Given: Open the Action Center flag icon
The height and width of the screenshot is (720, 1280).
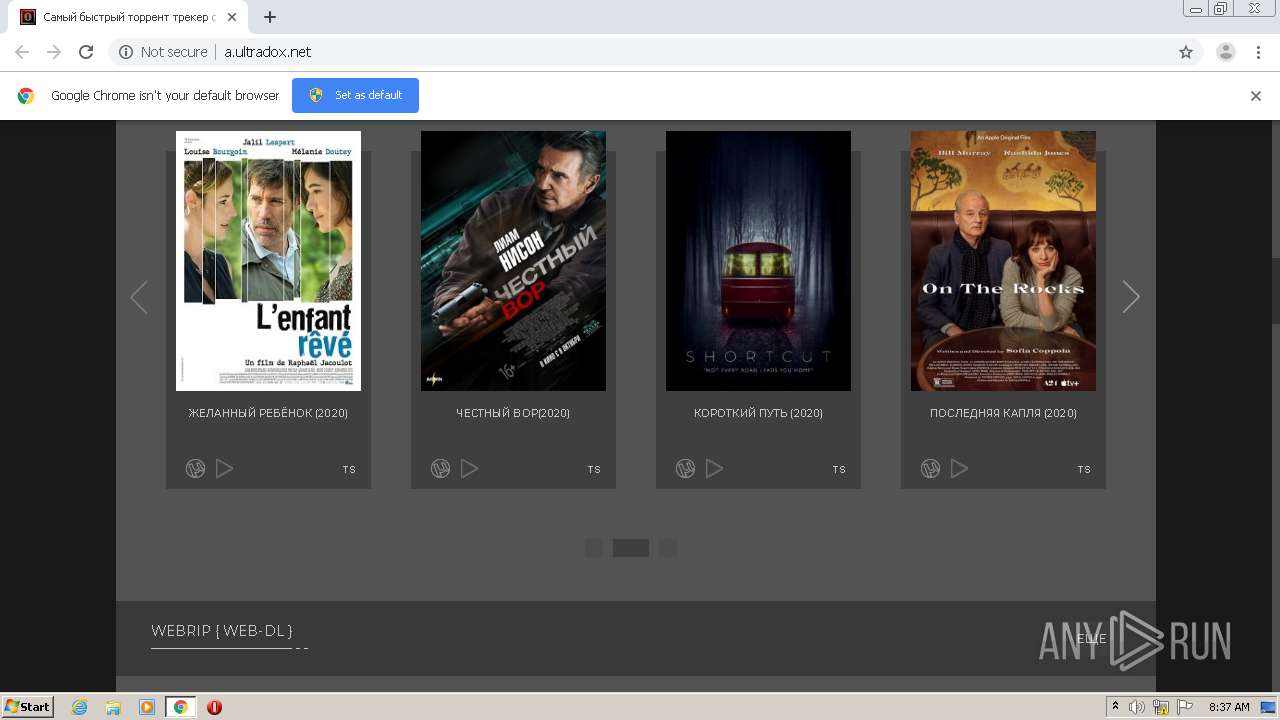Looking at the screenshot, I should [1184, 707].
